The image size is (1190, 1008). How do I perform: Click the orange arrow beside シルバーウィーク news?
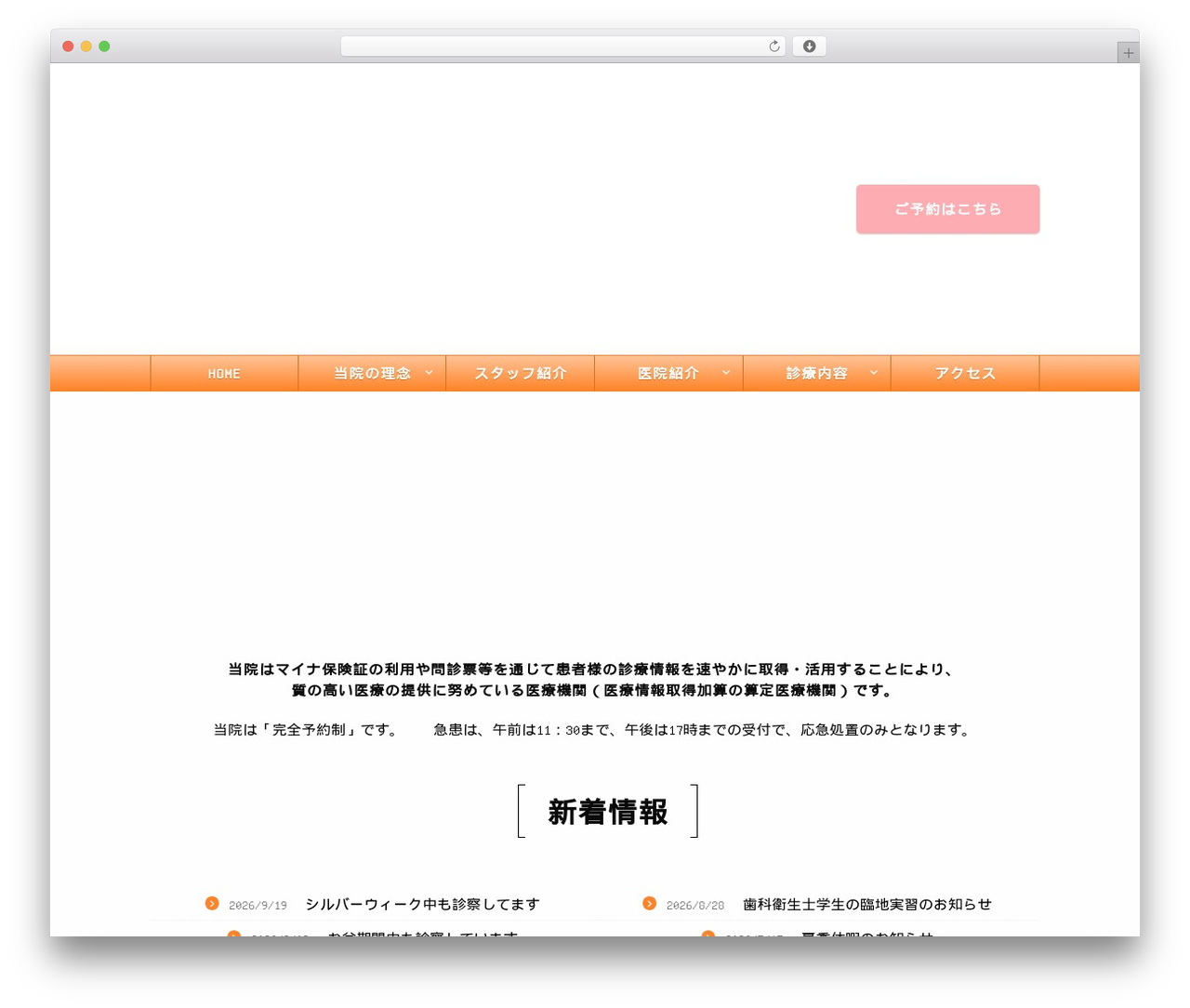[x=212, y=903]
